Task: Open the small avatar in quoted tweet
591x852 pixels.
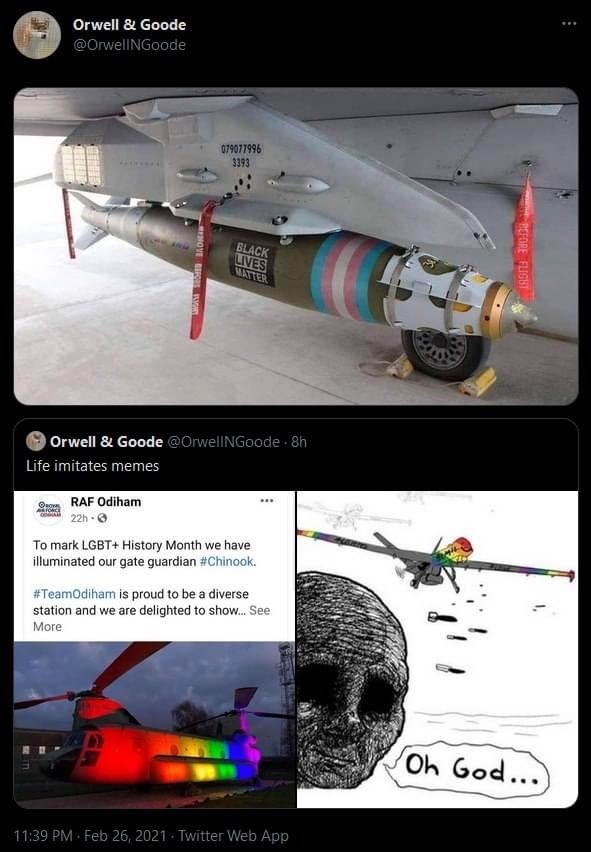Action: pos(36,441)
